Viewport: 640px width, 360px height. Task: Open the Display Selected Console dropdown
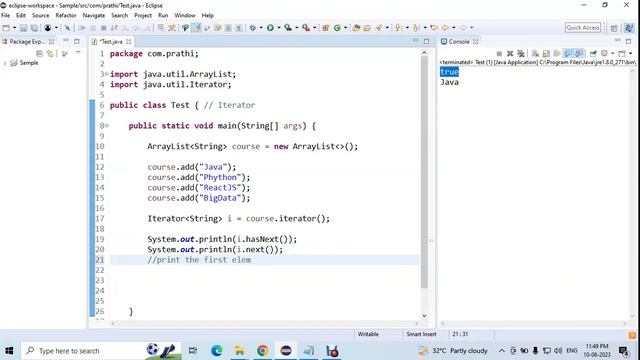point(613,53)
